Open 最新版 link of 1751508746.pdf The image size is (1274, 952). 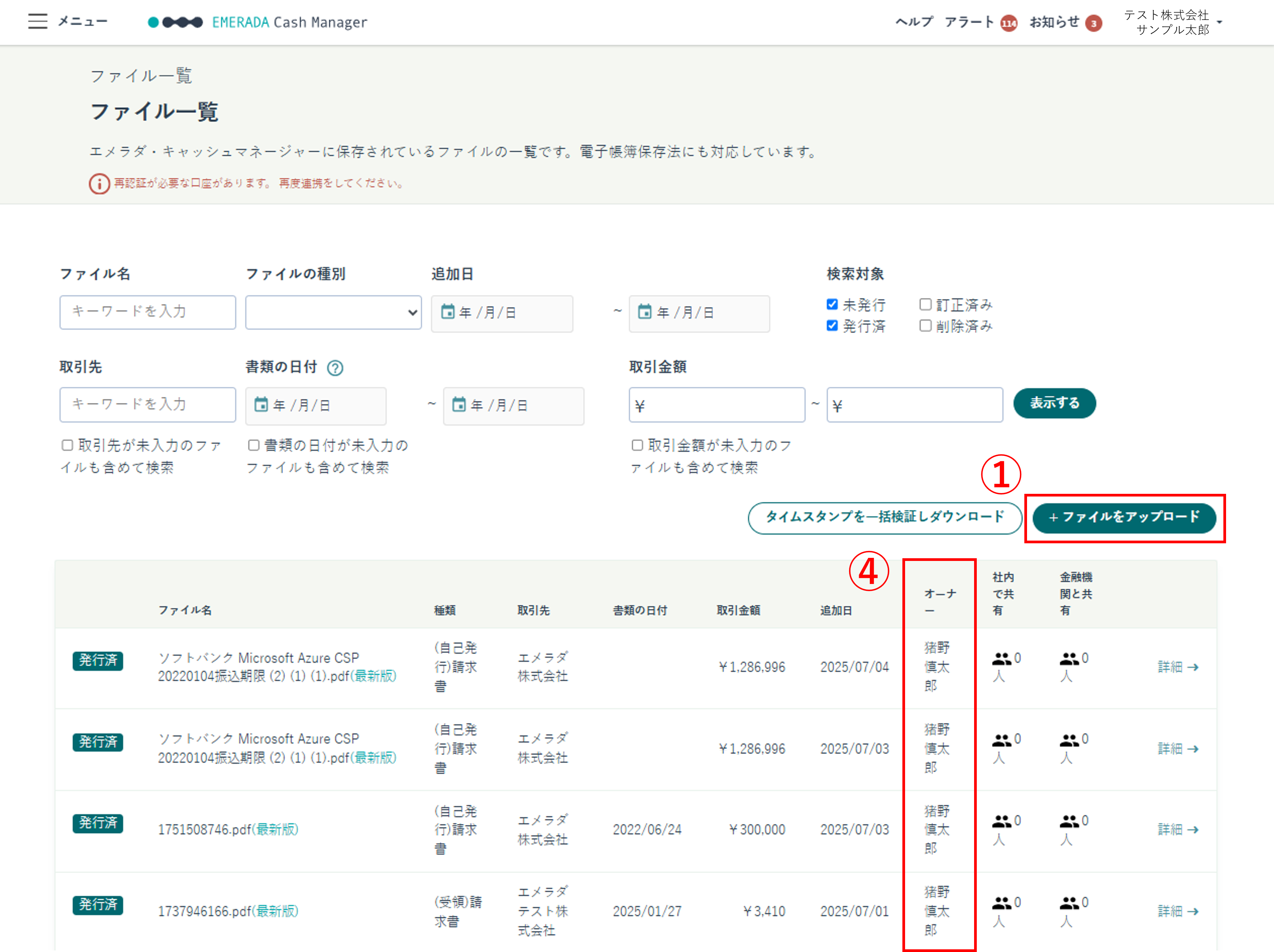[275, 829]
